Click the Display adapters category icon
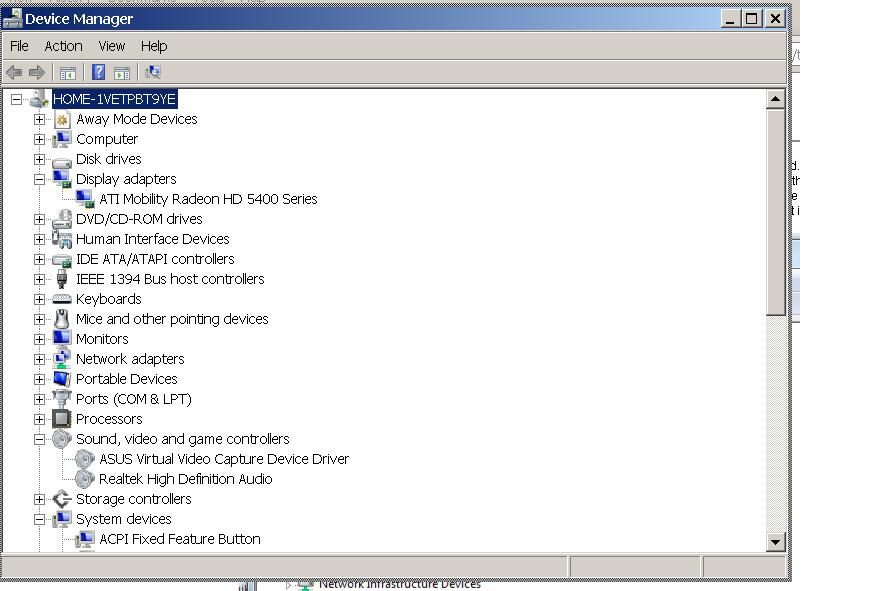The width and height of the screenshot is (892, 591). (x=61, y=179)
